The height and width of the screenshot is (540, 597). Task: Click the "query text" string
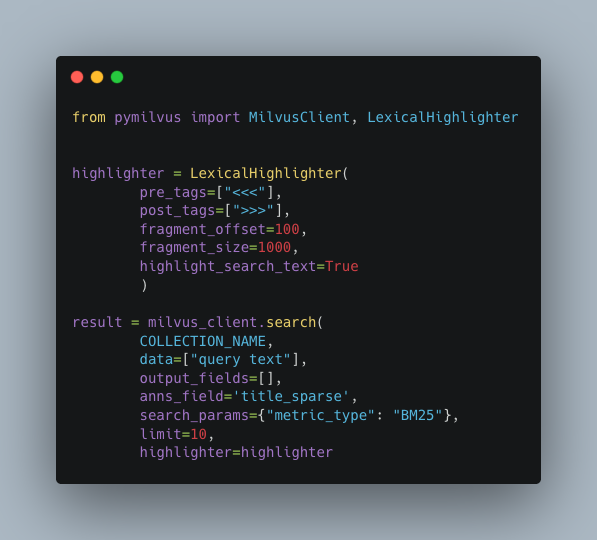pyautogui.click(x=241, y=359)
